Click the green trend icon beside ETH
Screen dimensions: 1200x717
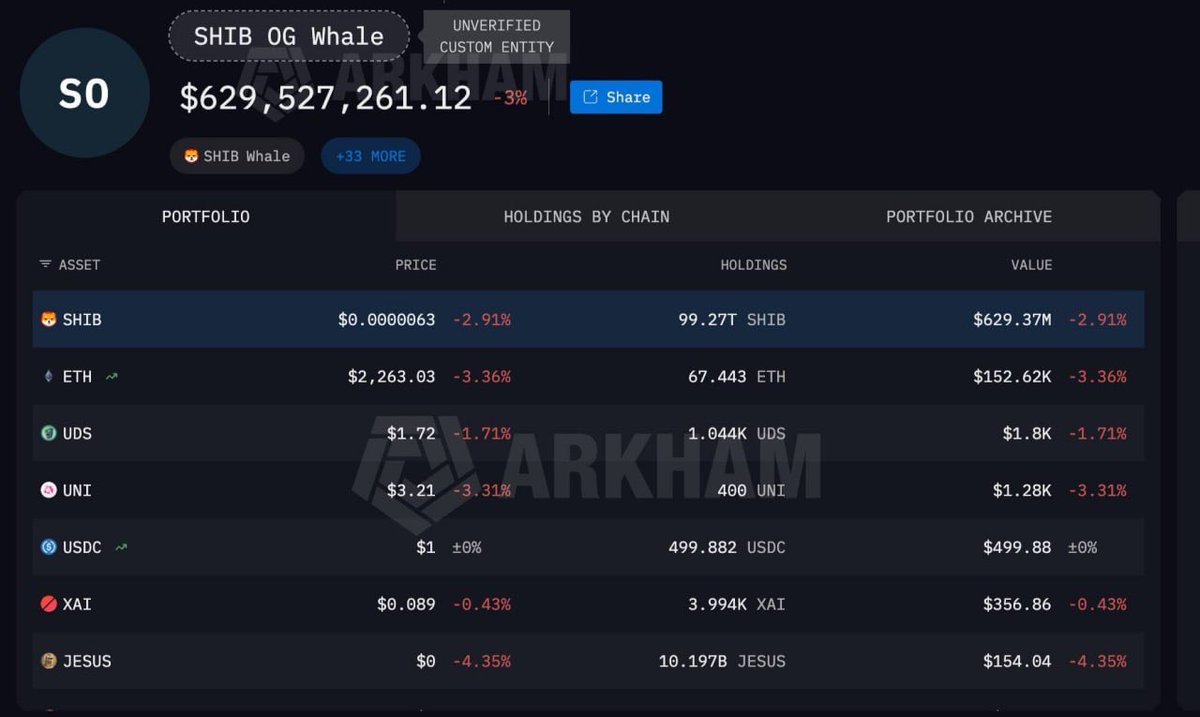111,377
